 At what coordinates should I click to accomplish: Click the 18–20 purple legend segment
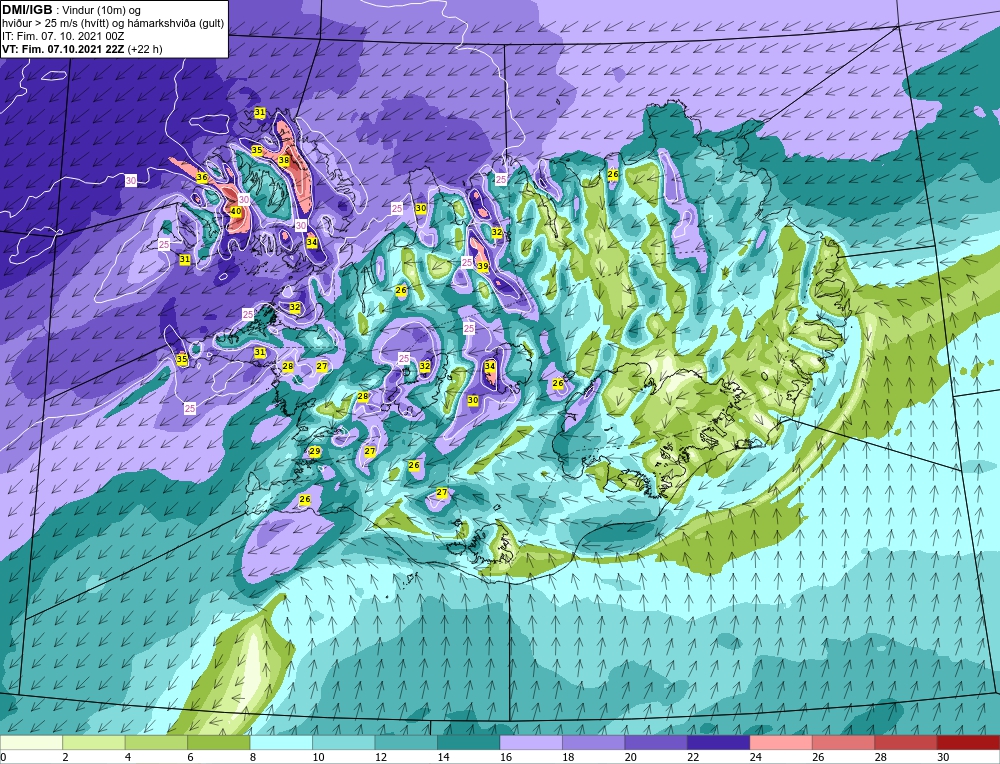coord(594,742)
